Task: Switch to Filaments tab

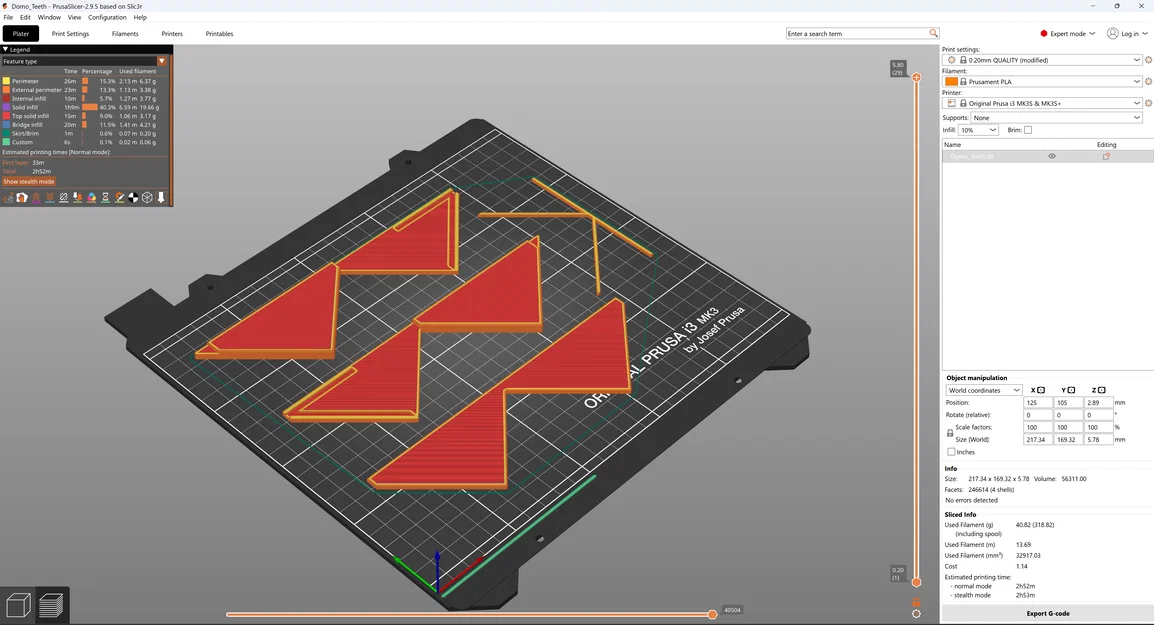Action: [125, 34]
